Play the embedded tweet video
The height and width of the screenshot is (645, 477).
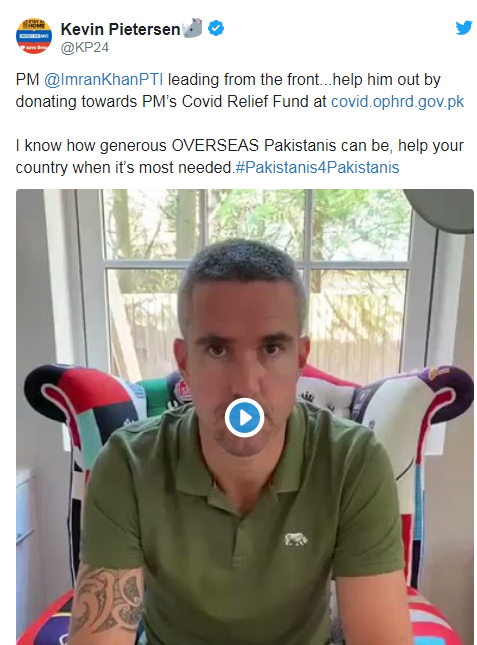(x=244, y=417)
